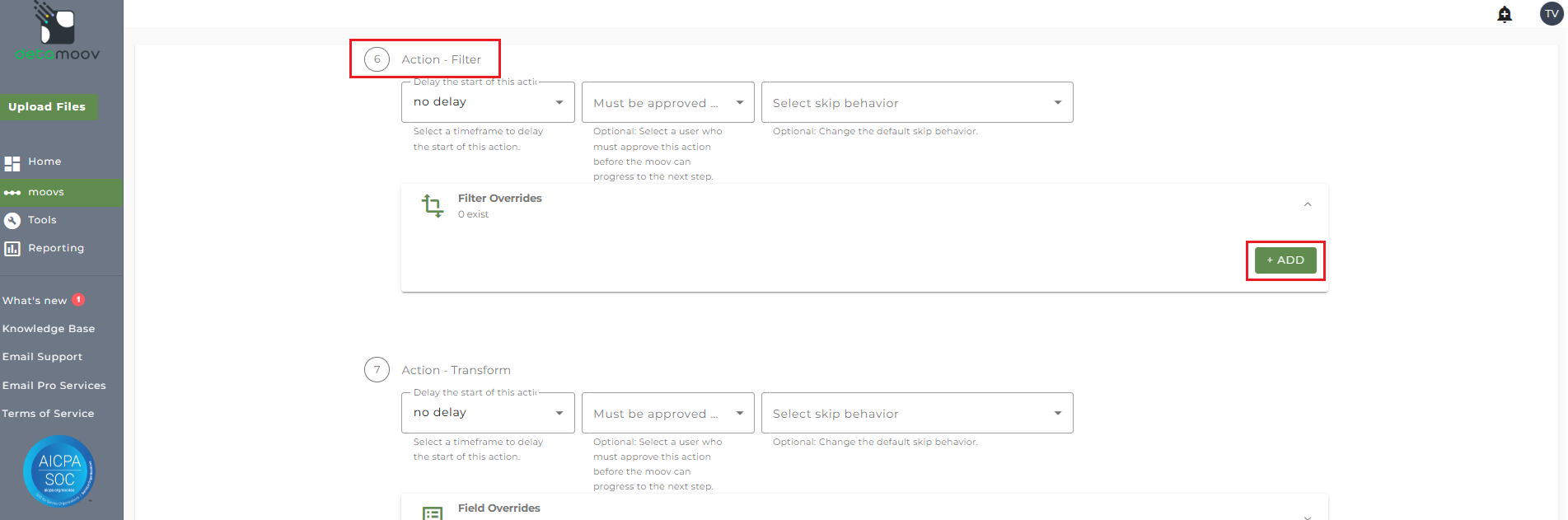Screen dimensions: 1568x520
Task: Open the Knowledge Base link
Action: 49,329
